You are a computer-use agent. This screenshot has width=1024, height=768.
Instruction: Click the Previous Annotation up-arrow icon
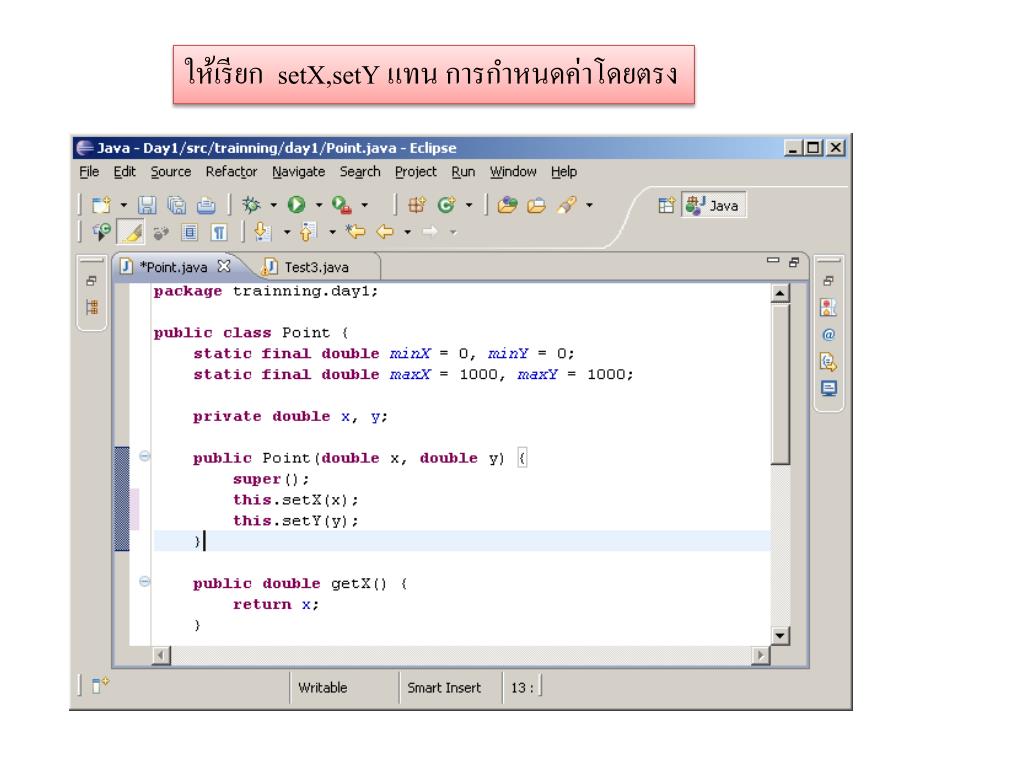[x=308, y=232]
